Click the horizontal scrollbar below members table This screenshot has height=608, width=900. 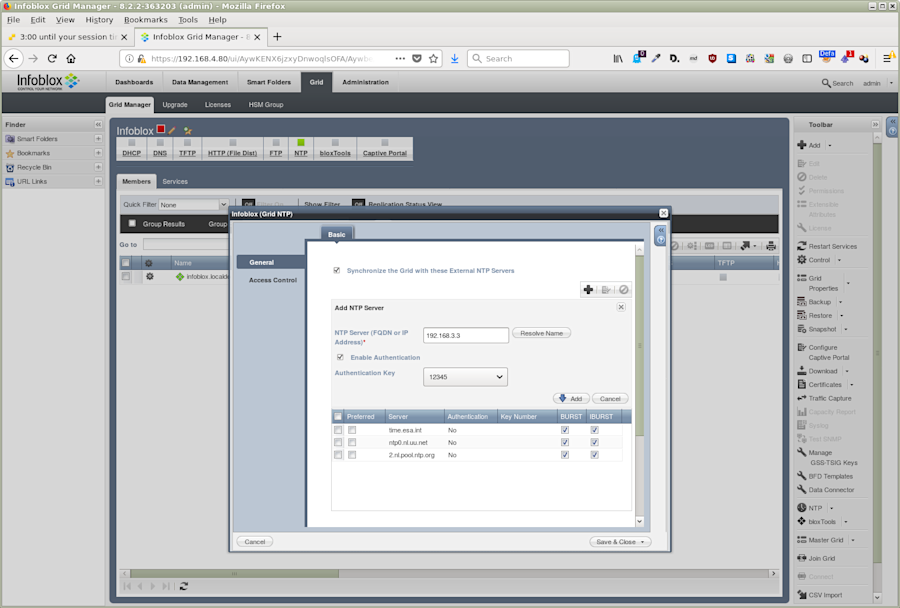tap(234, 574)
